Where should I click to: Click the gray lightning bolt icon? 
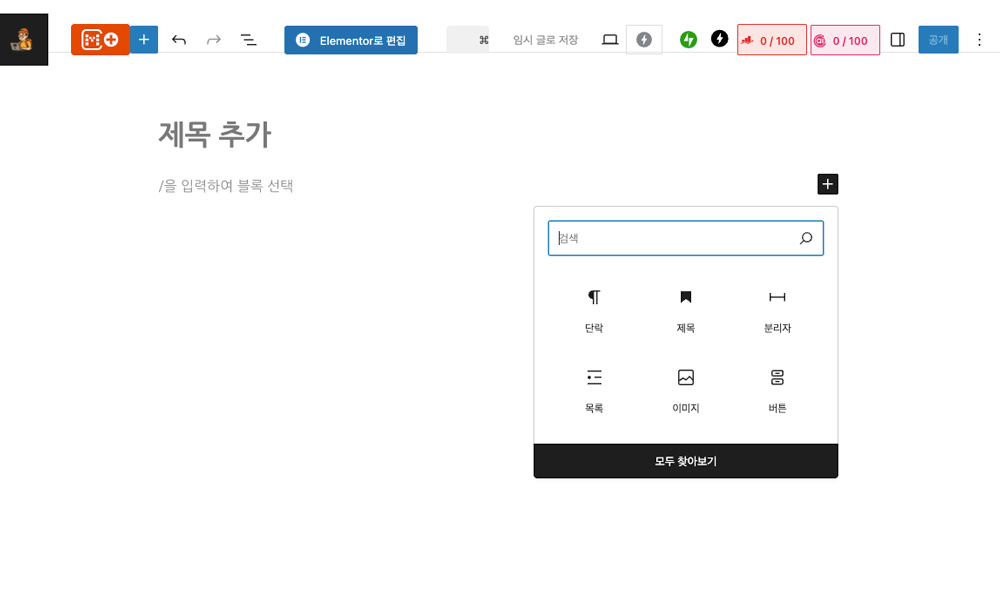[x=644, y=40]
